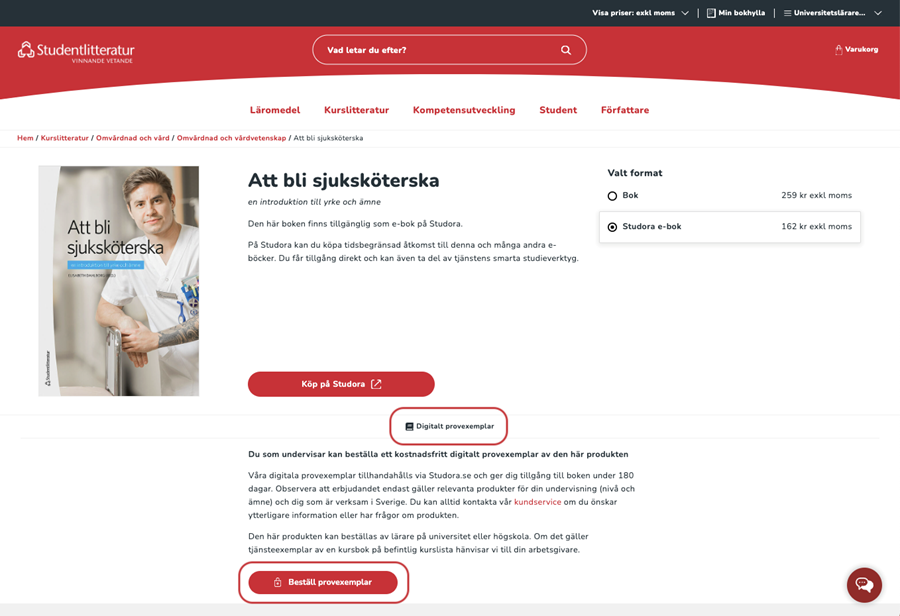This screenshot has height=616, width=900.
Task: Open the Läromedel menu item
Action: click(275, 110)
